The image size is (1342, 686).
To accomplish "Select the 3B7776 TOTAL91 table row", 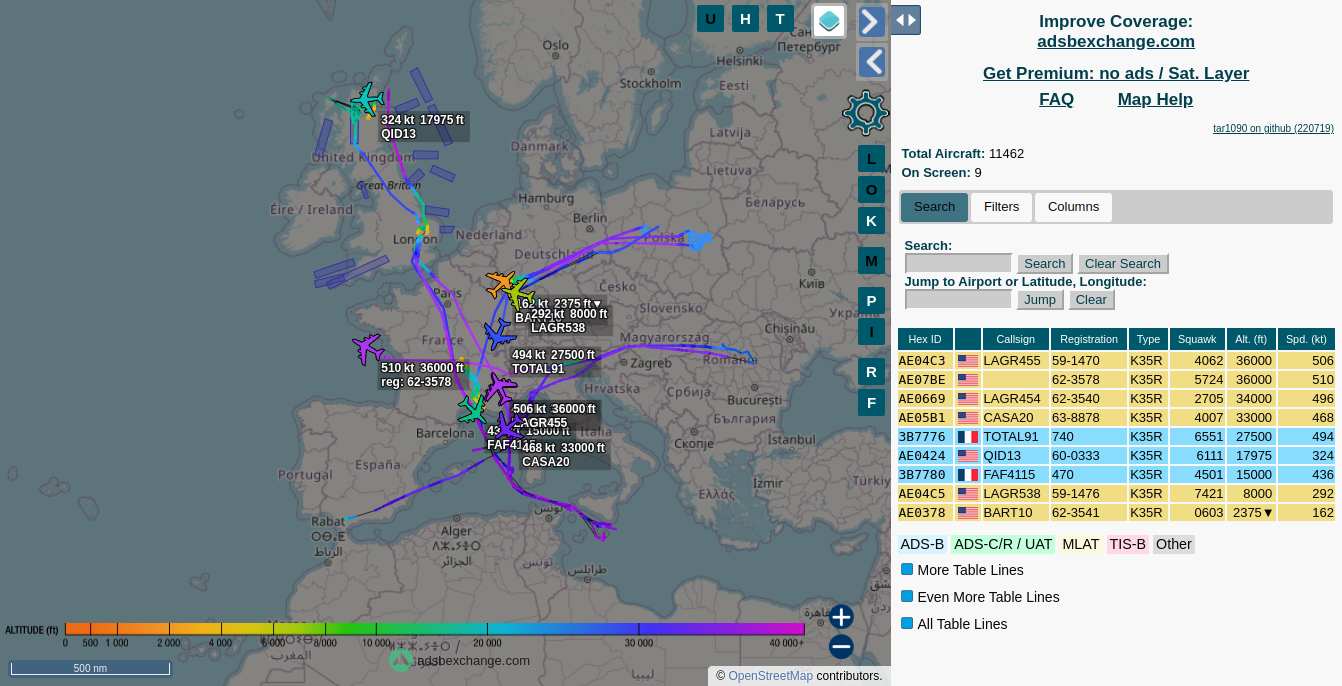I will pyautogui.click(x=1116, y=437).
